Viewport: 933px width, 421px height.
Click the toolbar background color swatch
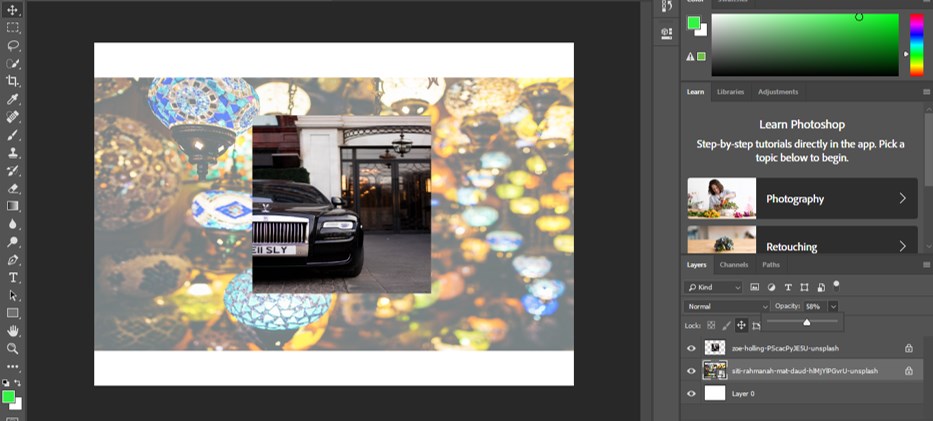click(16, 404)
